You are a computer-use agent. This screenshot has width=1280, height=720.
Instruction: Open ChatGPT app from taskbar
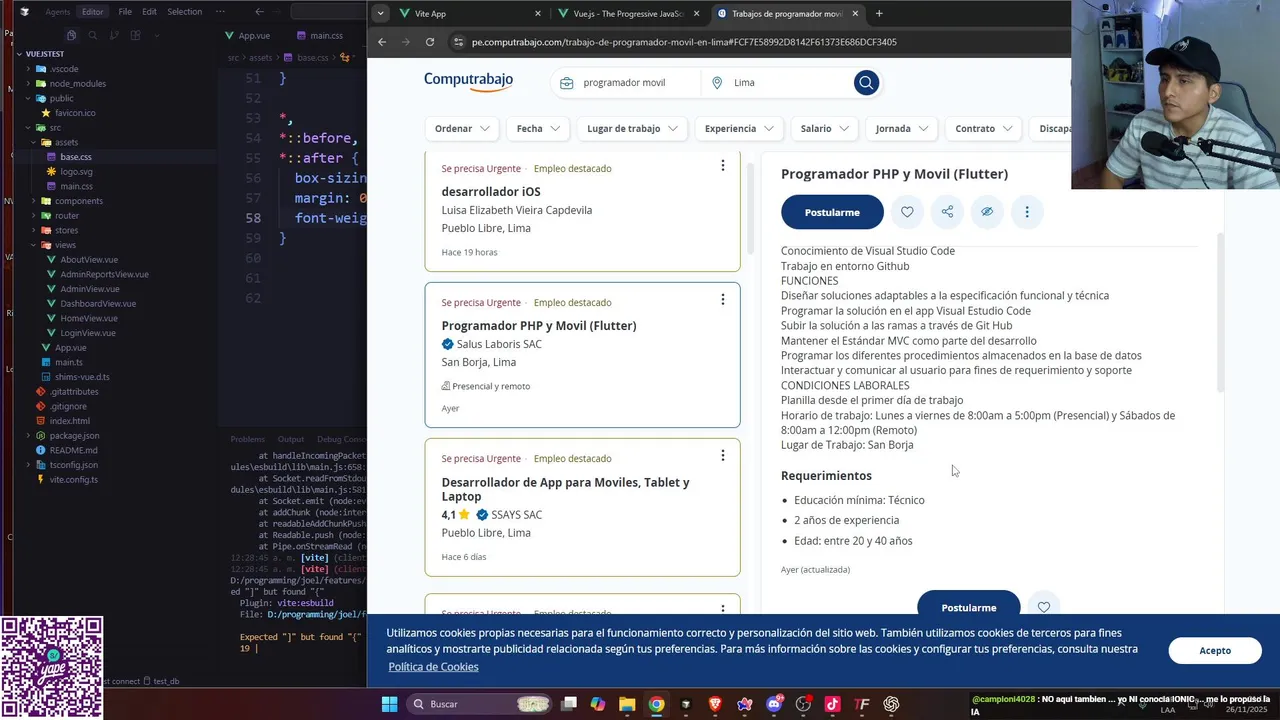pos(891,704)
